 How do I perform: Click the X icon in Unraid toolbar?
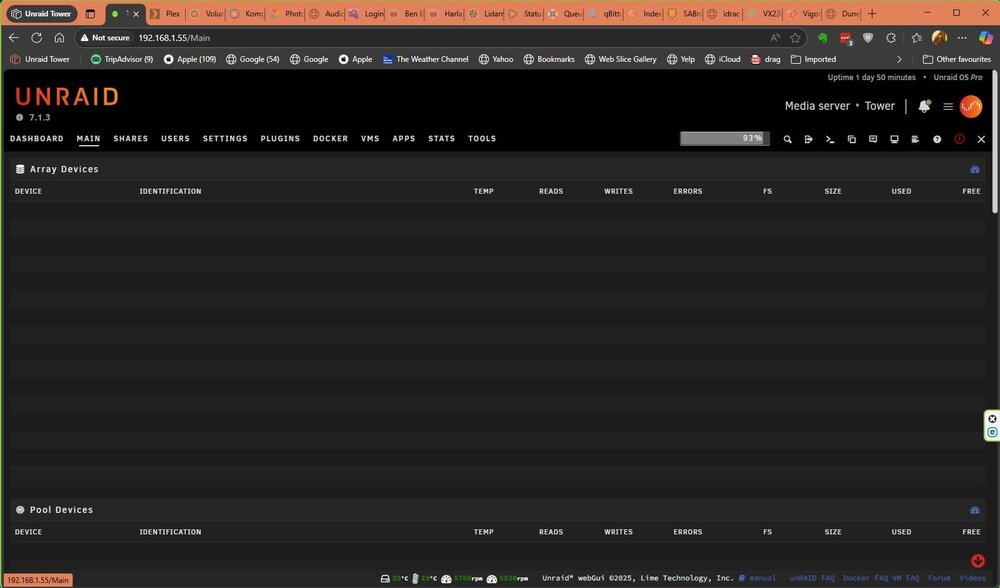982,139
